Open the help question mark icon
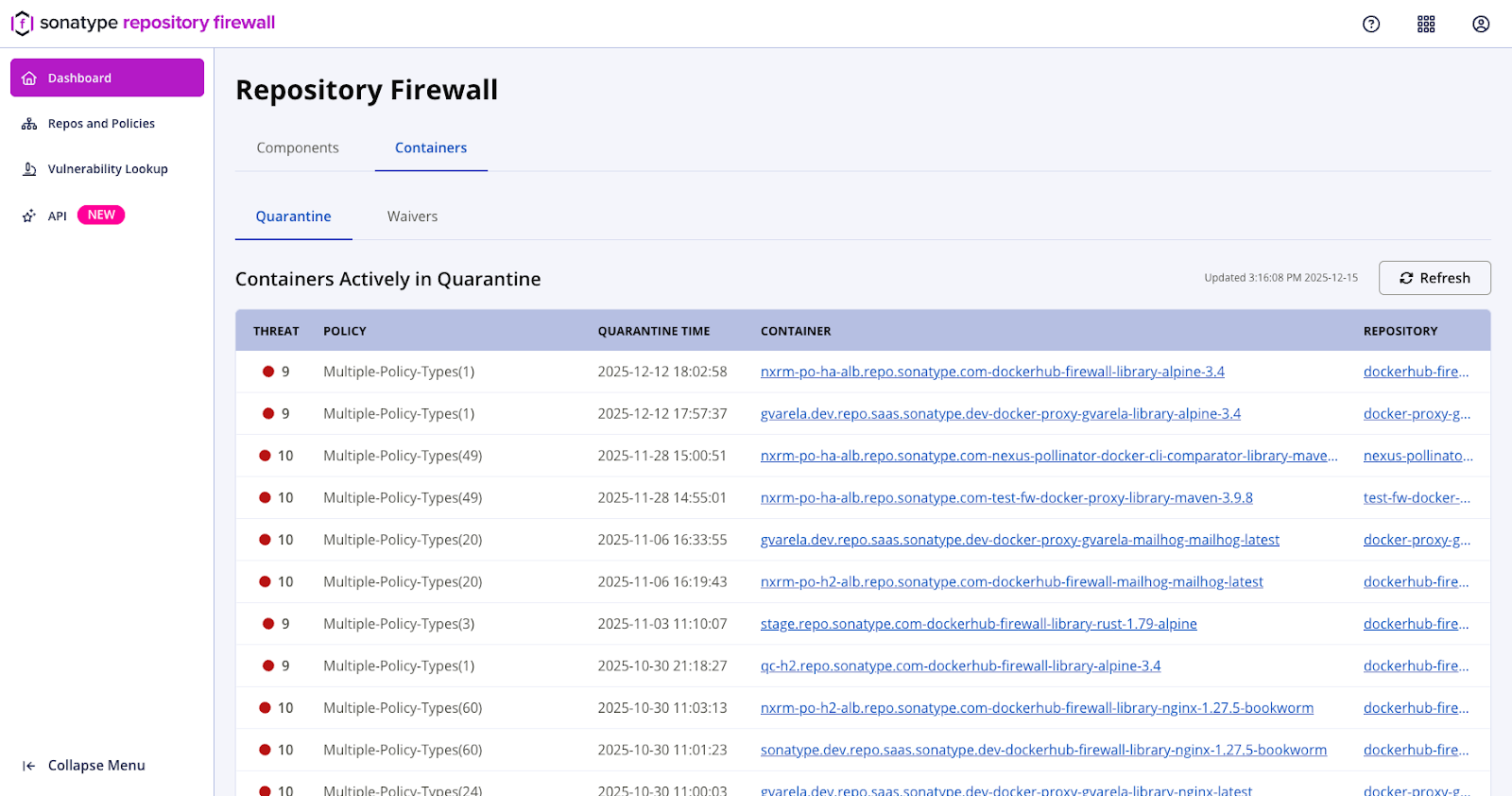The height and width of the screenshot is (796, 1512). pos(1371,25)
